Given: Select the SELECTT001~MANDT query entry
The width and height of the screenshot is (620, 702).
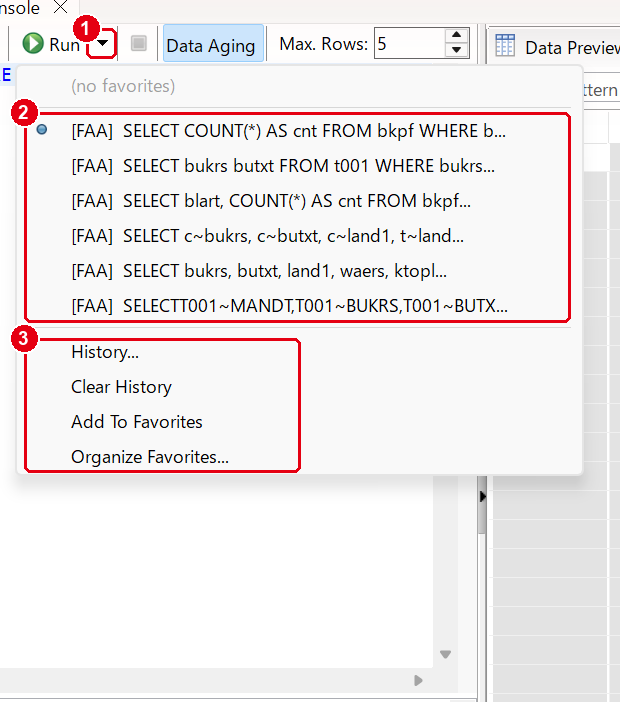Looking at the screenshot, I should coord(289,306).
